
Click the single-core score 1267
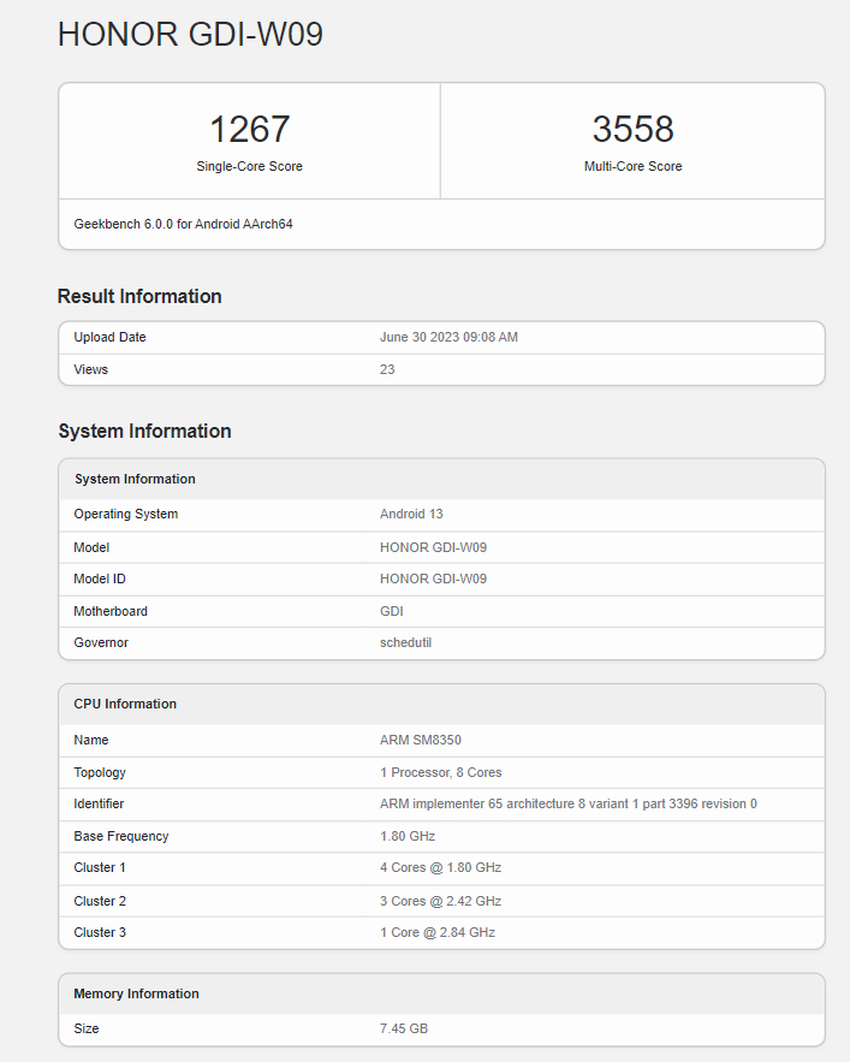249,129
